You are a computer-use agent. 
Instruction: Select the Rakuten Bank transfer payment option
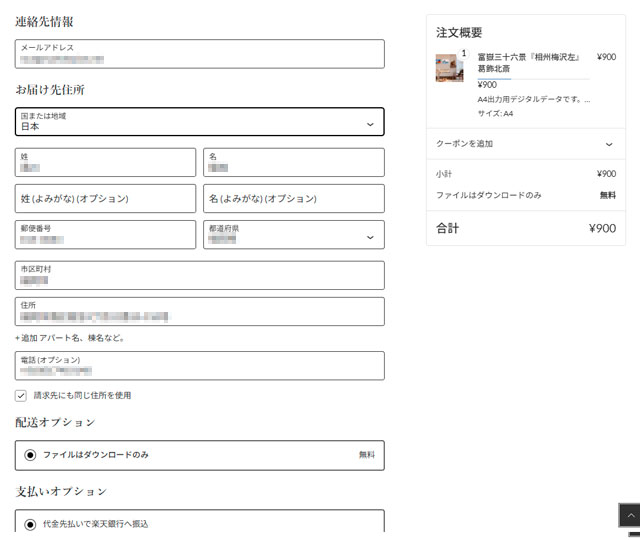point(30,524)
